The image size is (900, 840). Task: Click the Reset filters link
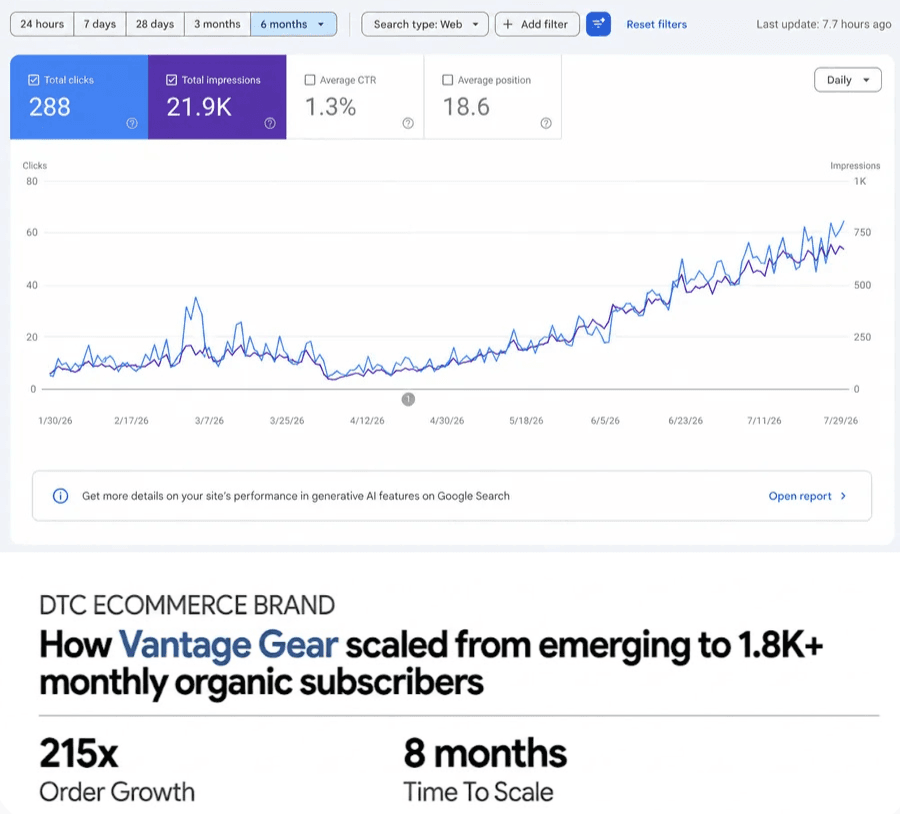657,24
